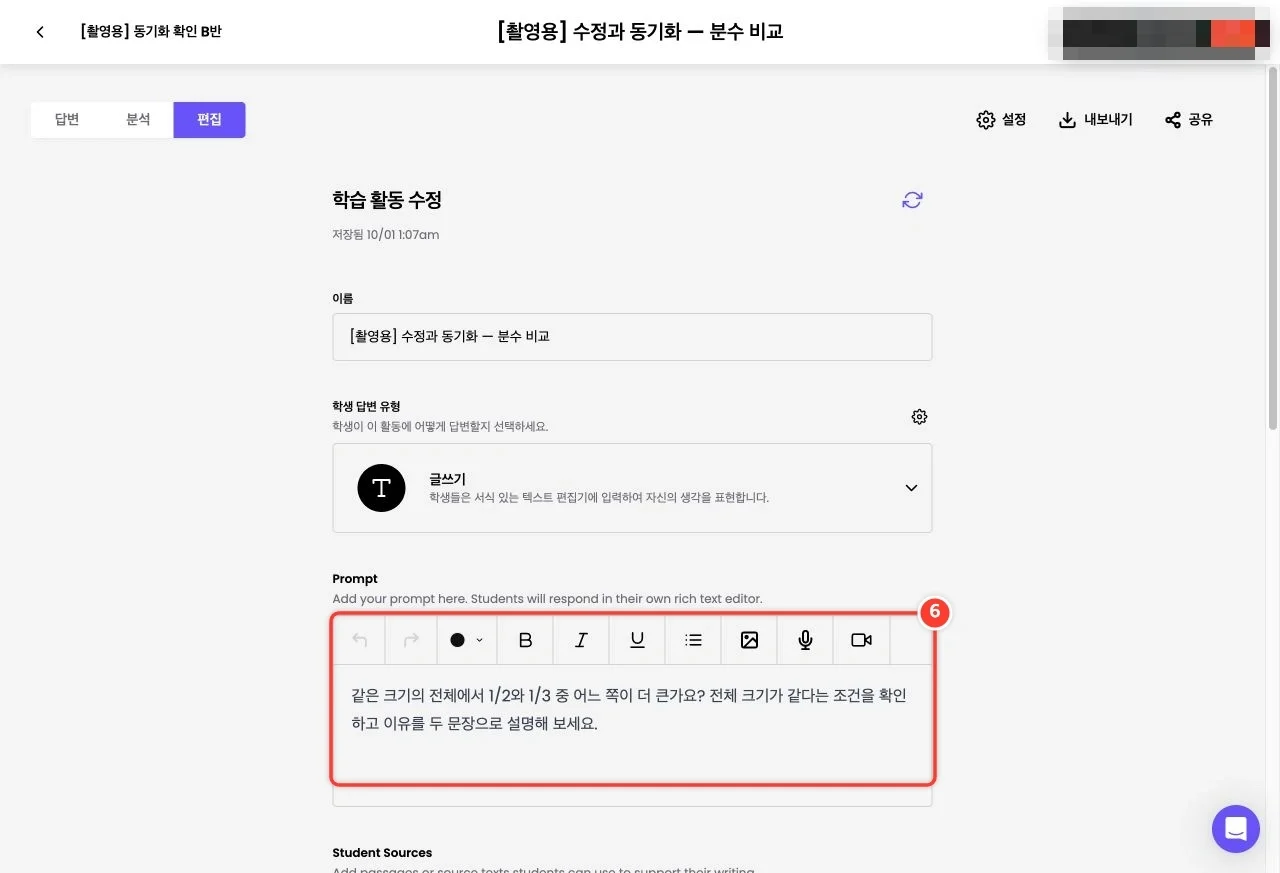Record audio with the microphone icon
Image resolution: width=1280 pixels, height=873 pixels.
click(x=805, y=640)
